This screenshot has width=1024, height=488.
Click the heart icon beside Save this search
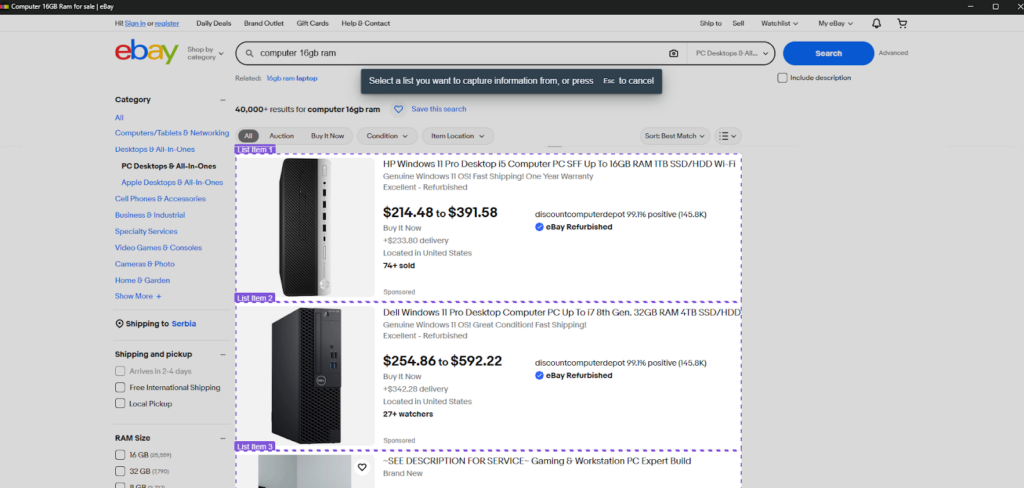(398, 109)
